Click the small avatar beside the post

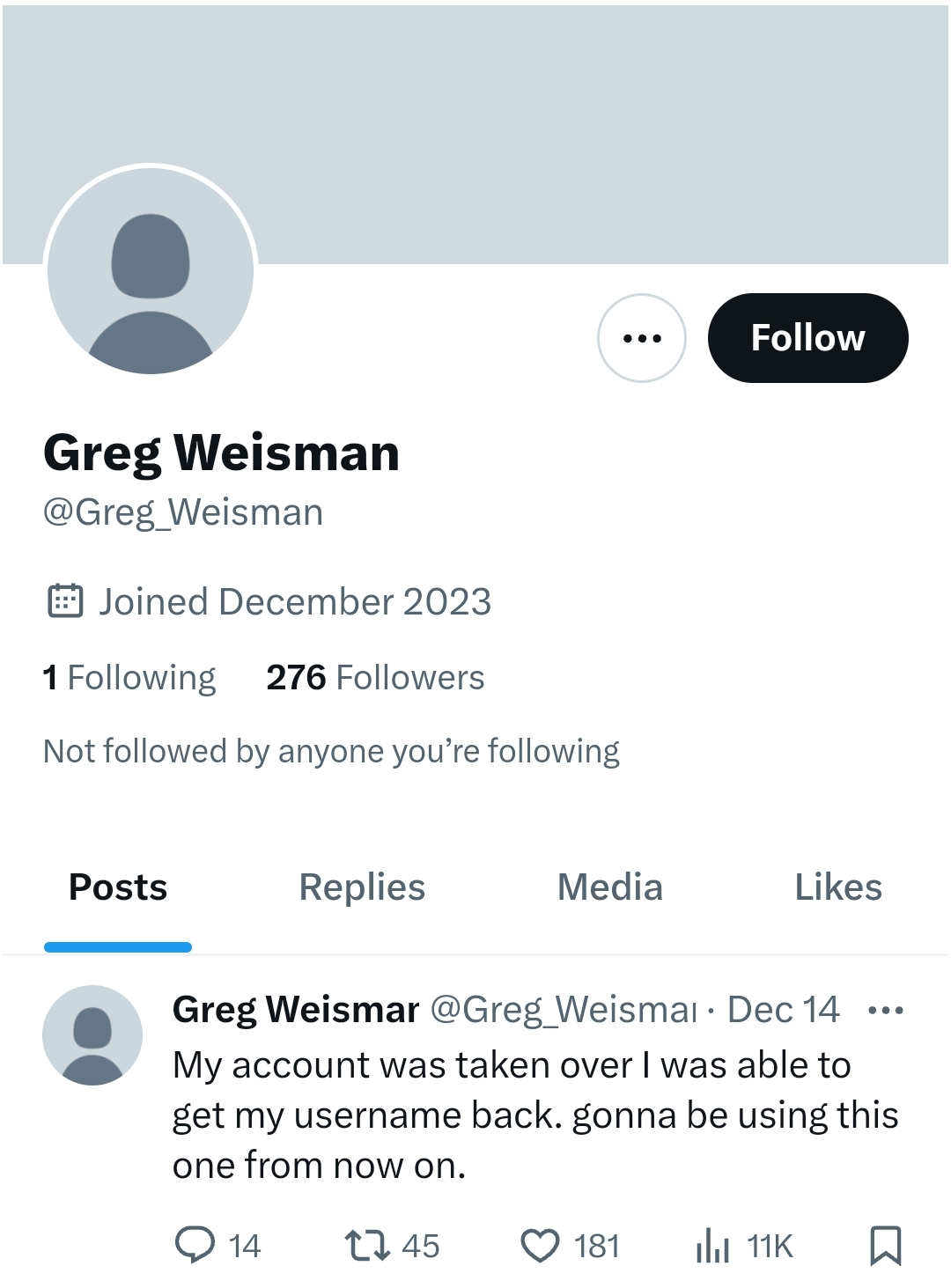pyautogui.click(x=92, y=1035)
